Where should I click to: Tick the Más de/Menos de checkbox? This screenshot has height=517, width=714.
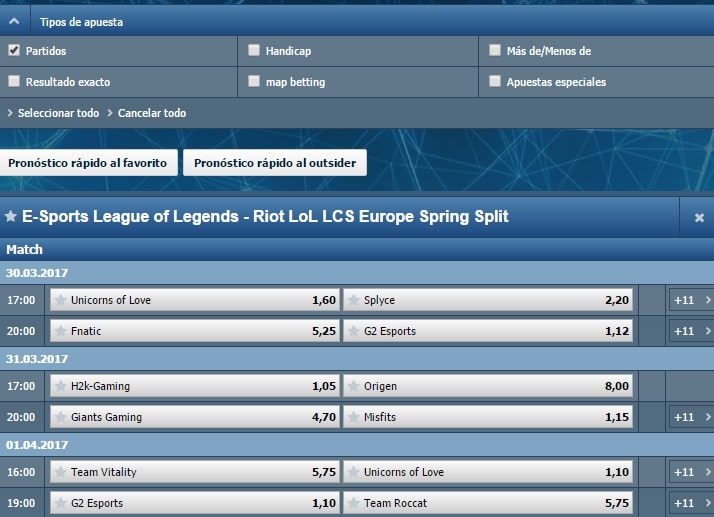point(495,50)
